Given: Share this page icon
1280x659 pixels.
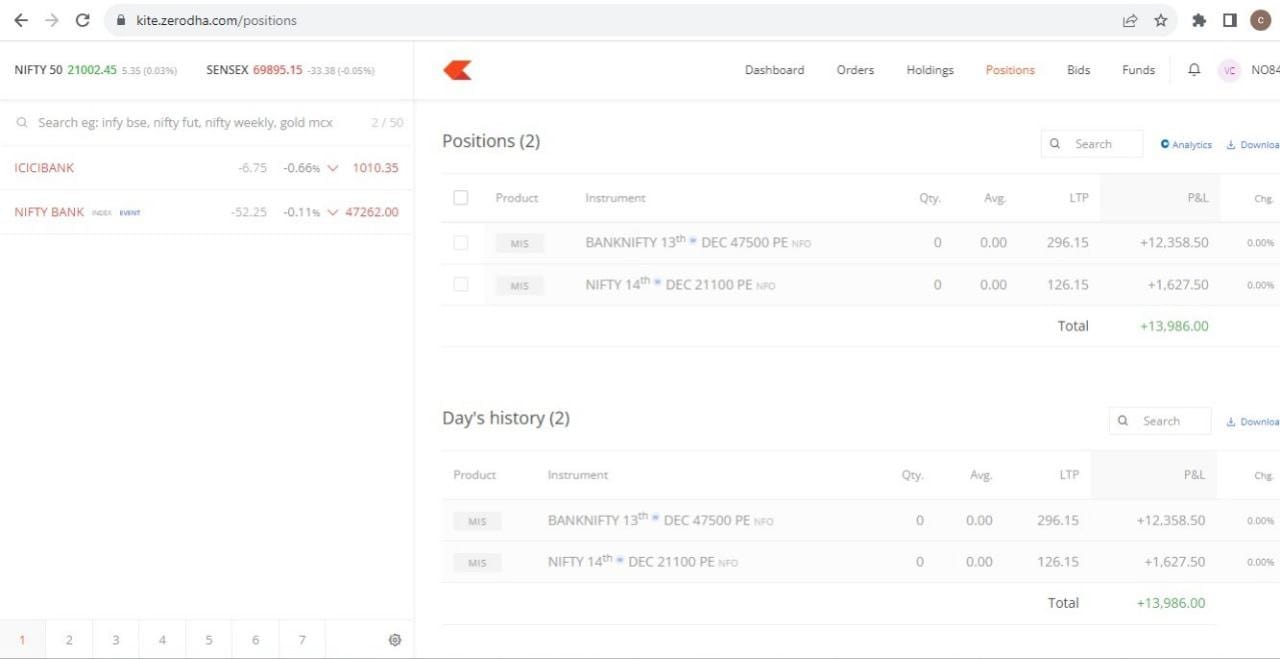Looking at the screenshot, I should tap(1130, 20).
